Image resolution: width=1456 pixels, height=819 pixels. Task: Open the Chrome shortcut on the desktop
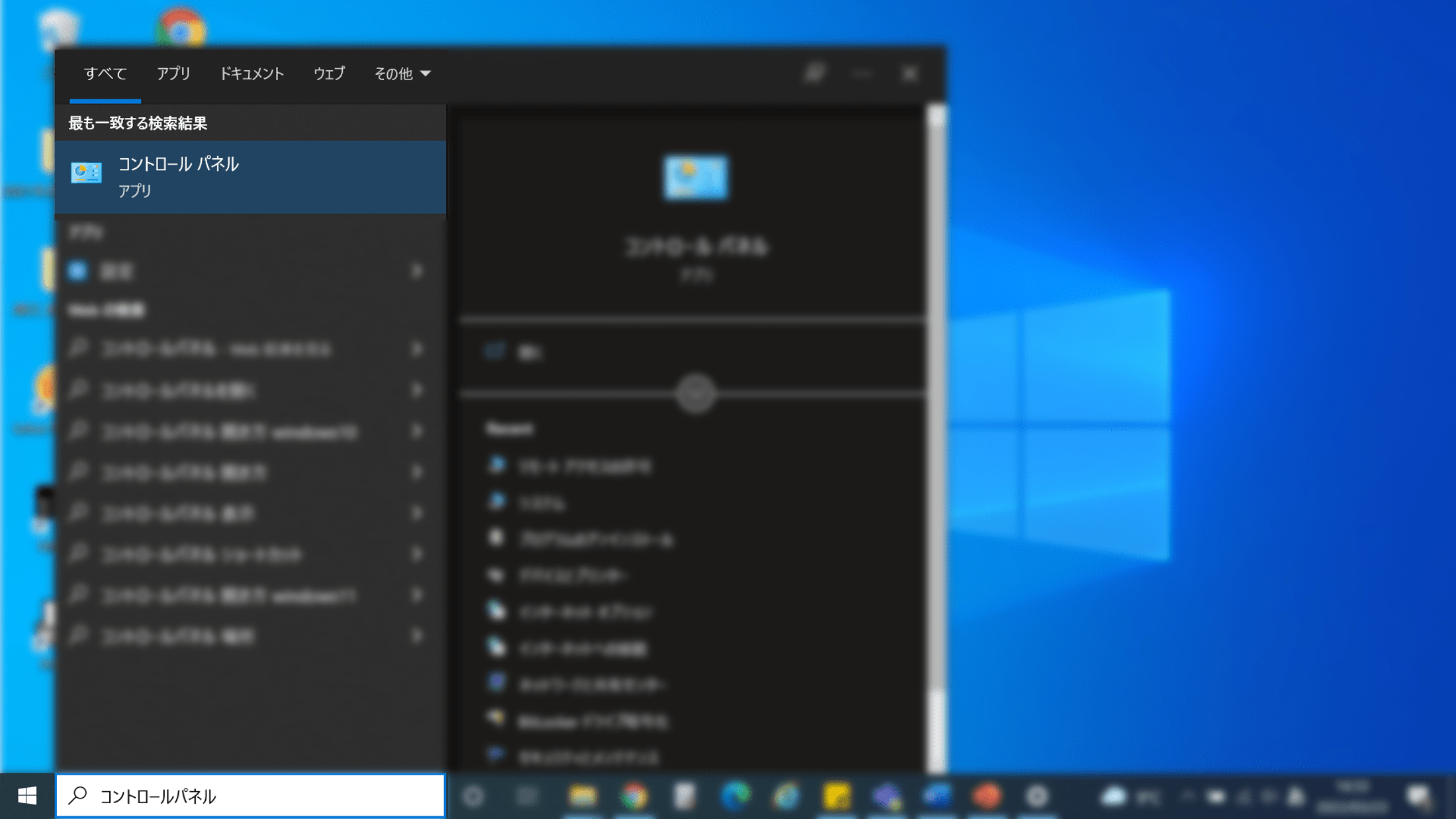(181, 26)
